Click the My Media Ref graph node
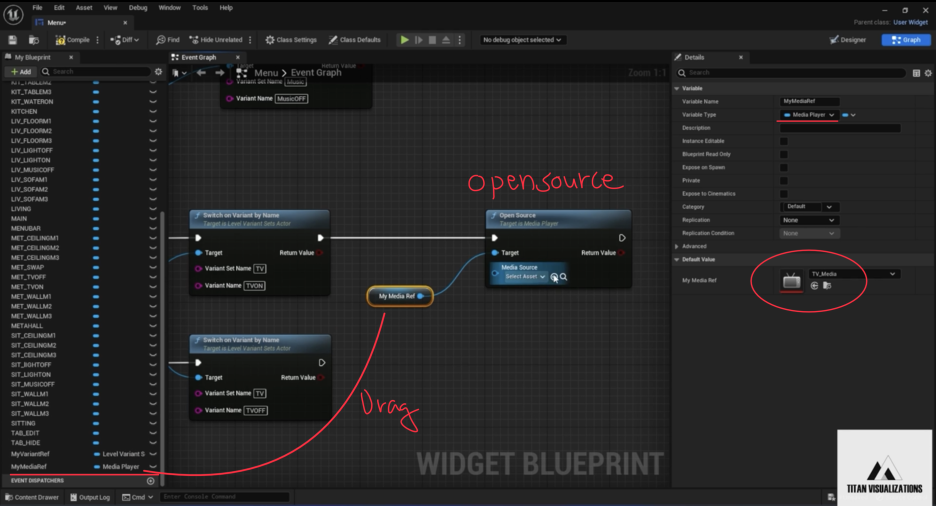The width and height of the screenshot is (936, 506). pos(399,296)
